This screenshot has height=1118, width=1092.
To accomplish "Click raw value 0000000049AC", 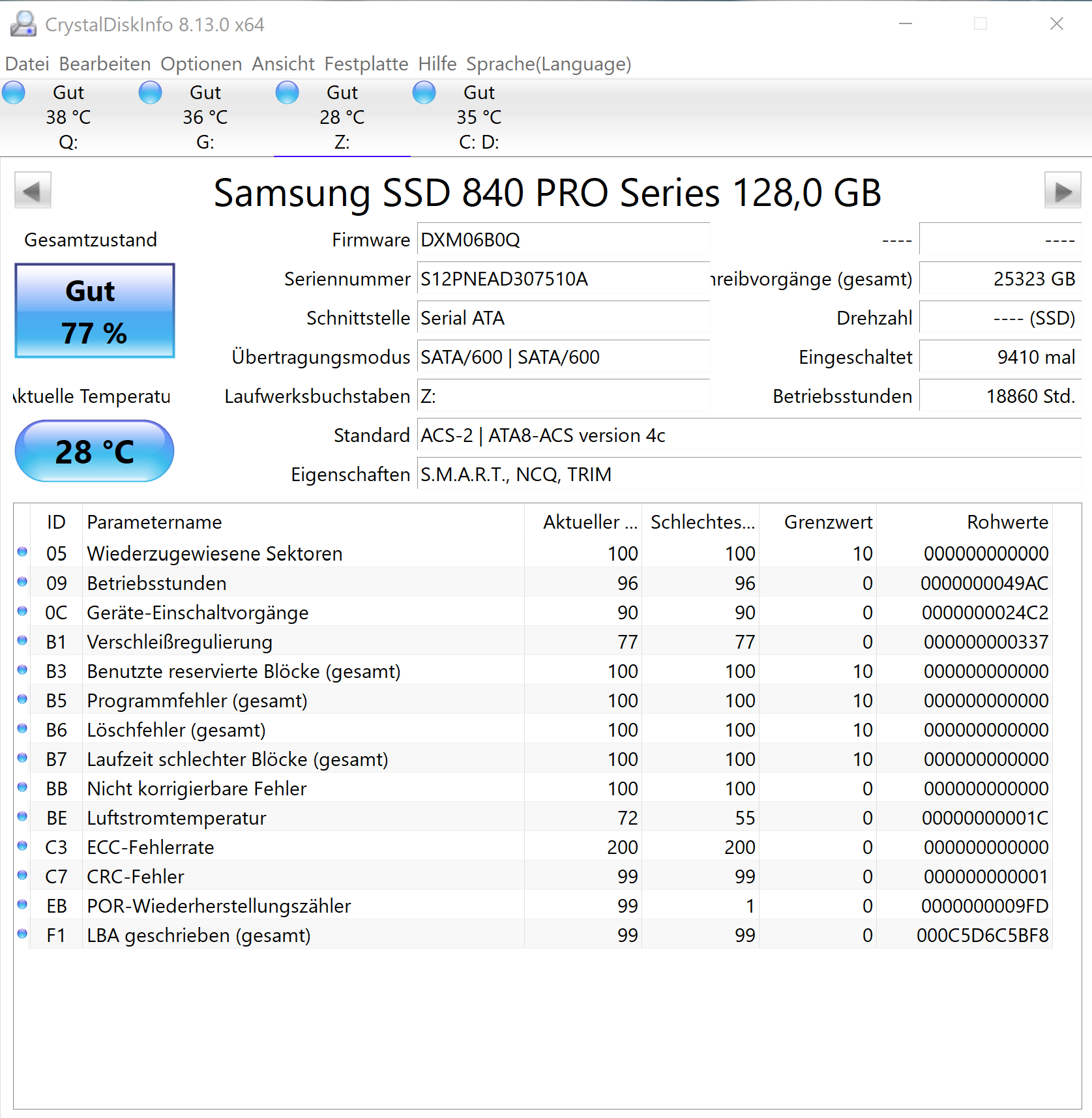I will [984, 583].
